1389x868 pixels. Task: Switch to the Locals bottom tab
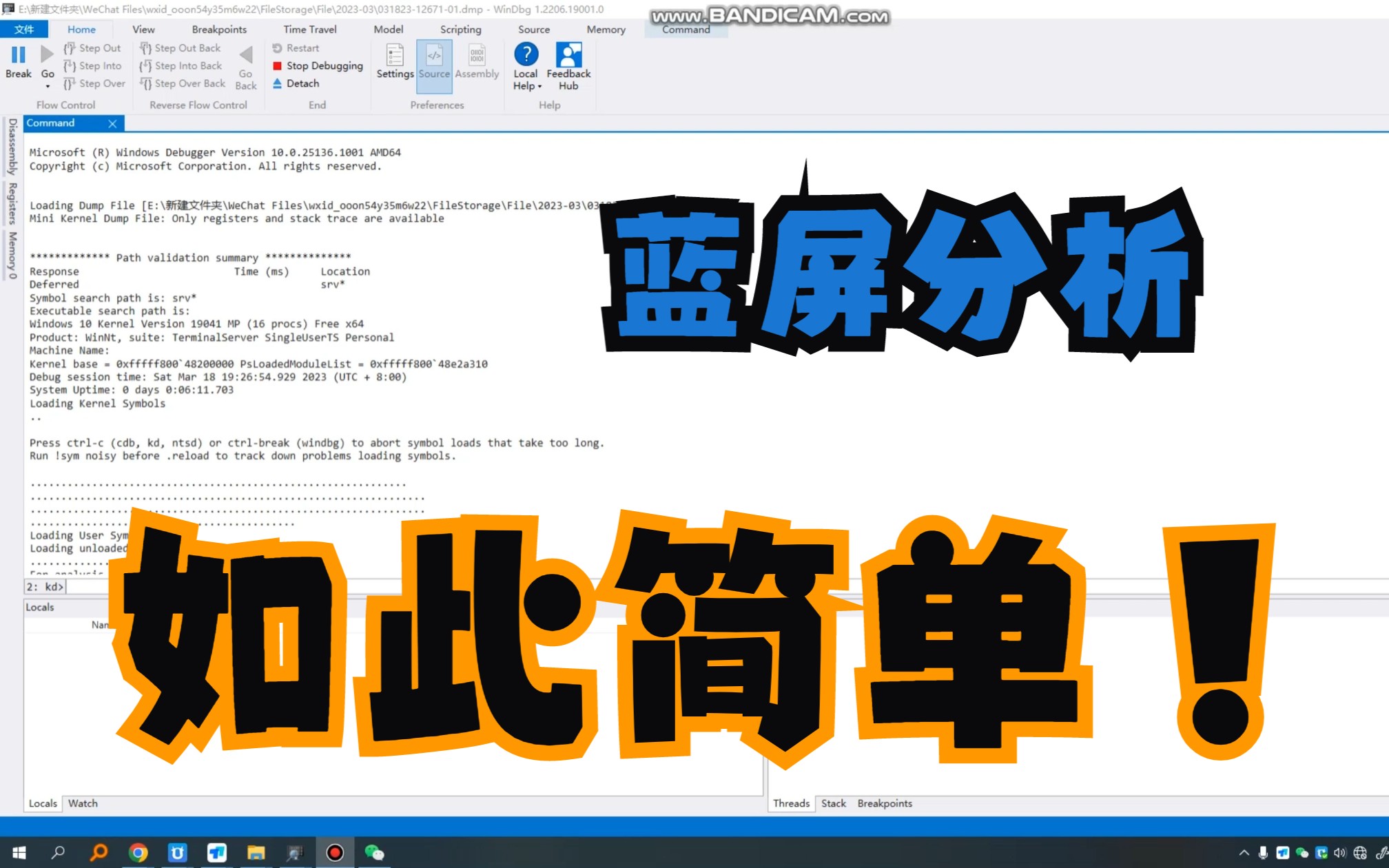(43, 803)
